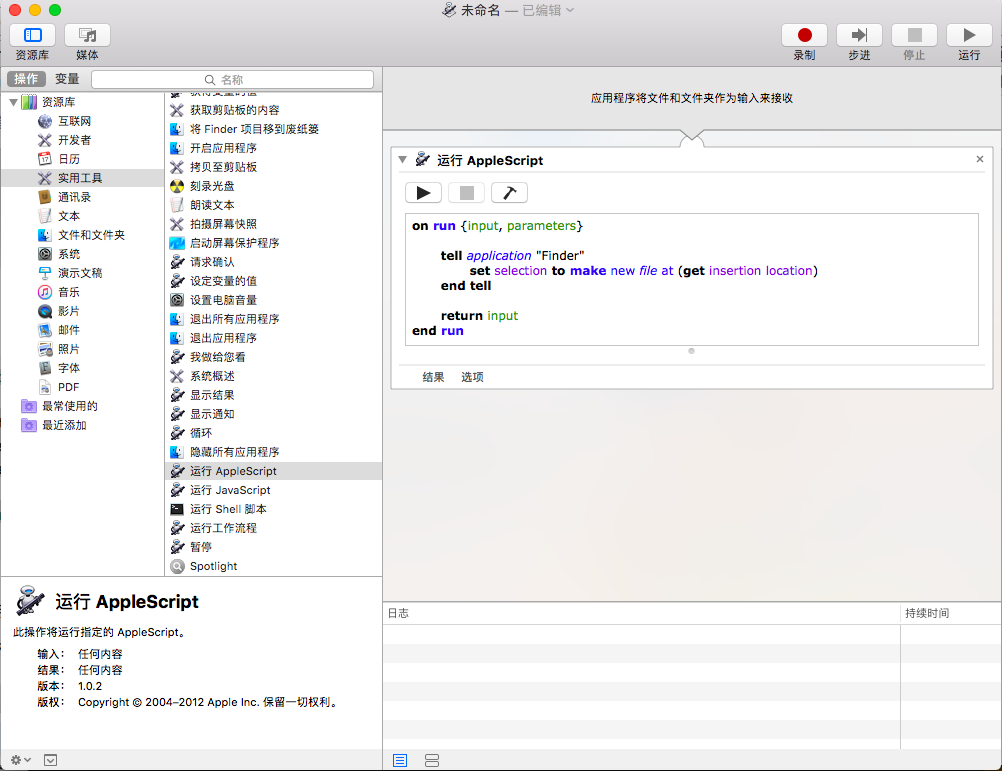The height and width of the screenshot is (771, 1002).
Task: Run the AppleScript with the play button
Action: (x=423, y=192)
